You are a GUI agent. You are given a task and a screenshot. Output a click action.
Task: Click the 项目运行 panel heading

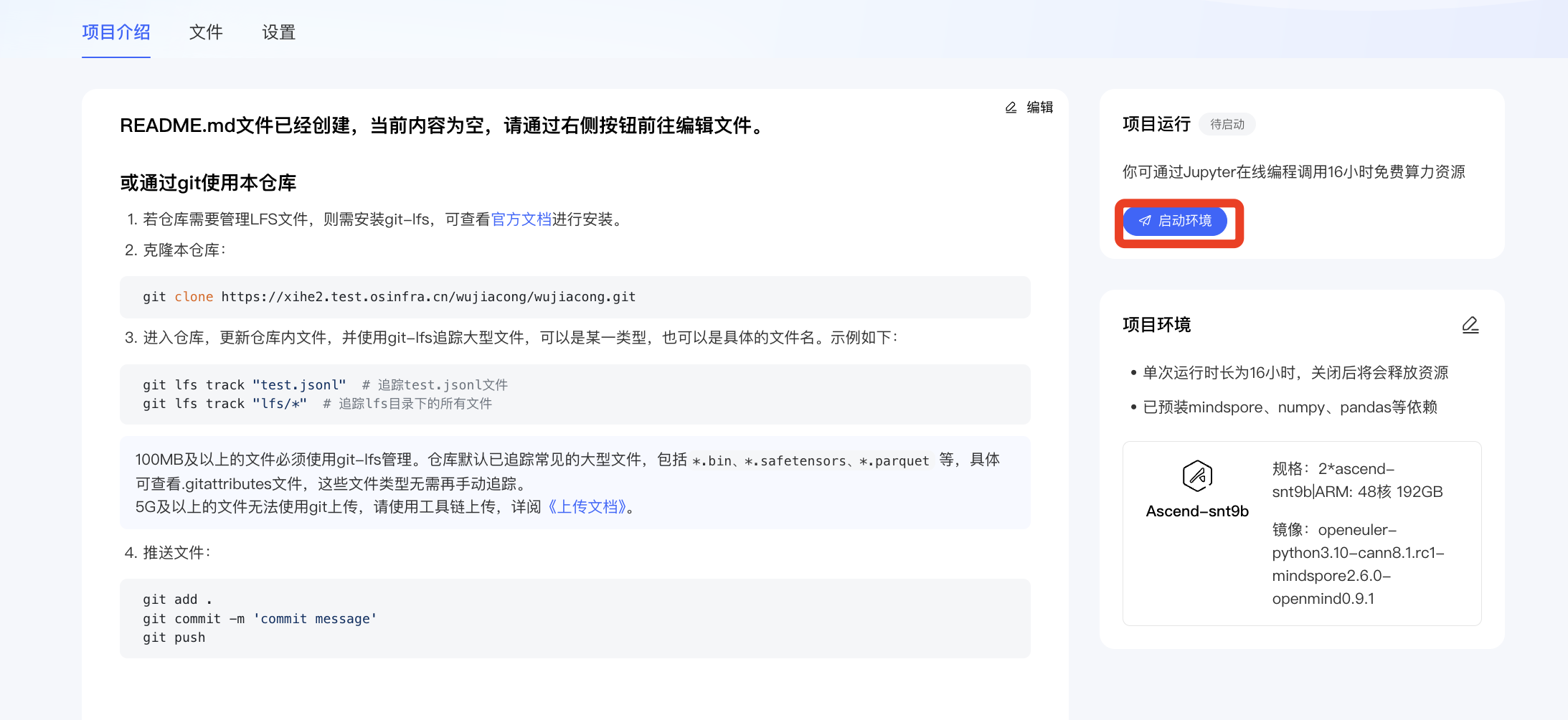1156,125
